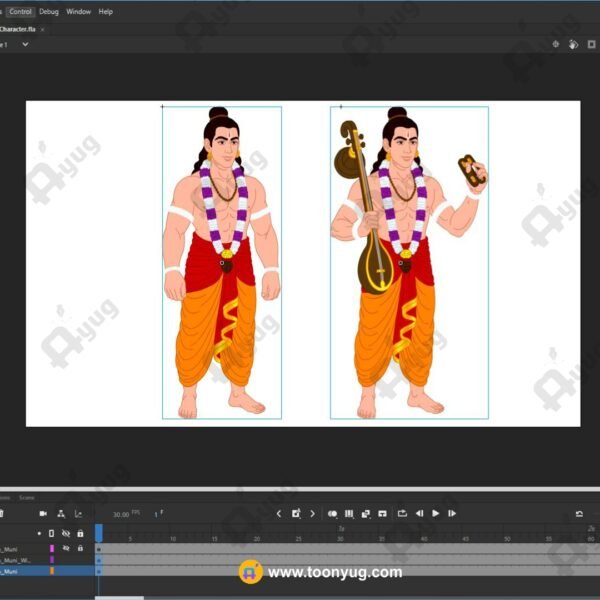
Task: Toggle show or hide all layers
Action: point(66,533)
